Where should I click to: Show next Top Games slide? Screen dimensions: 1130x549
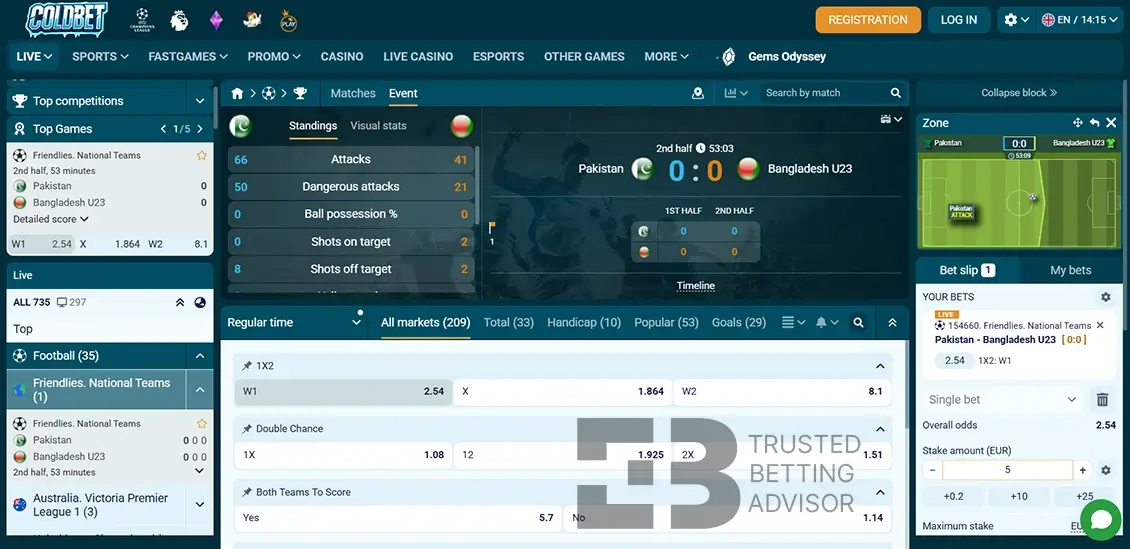200,129
